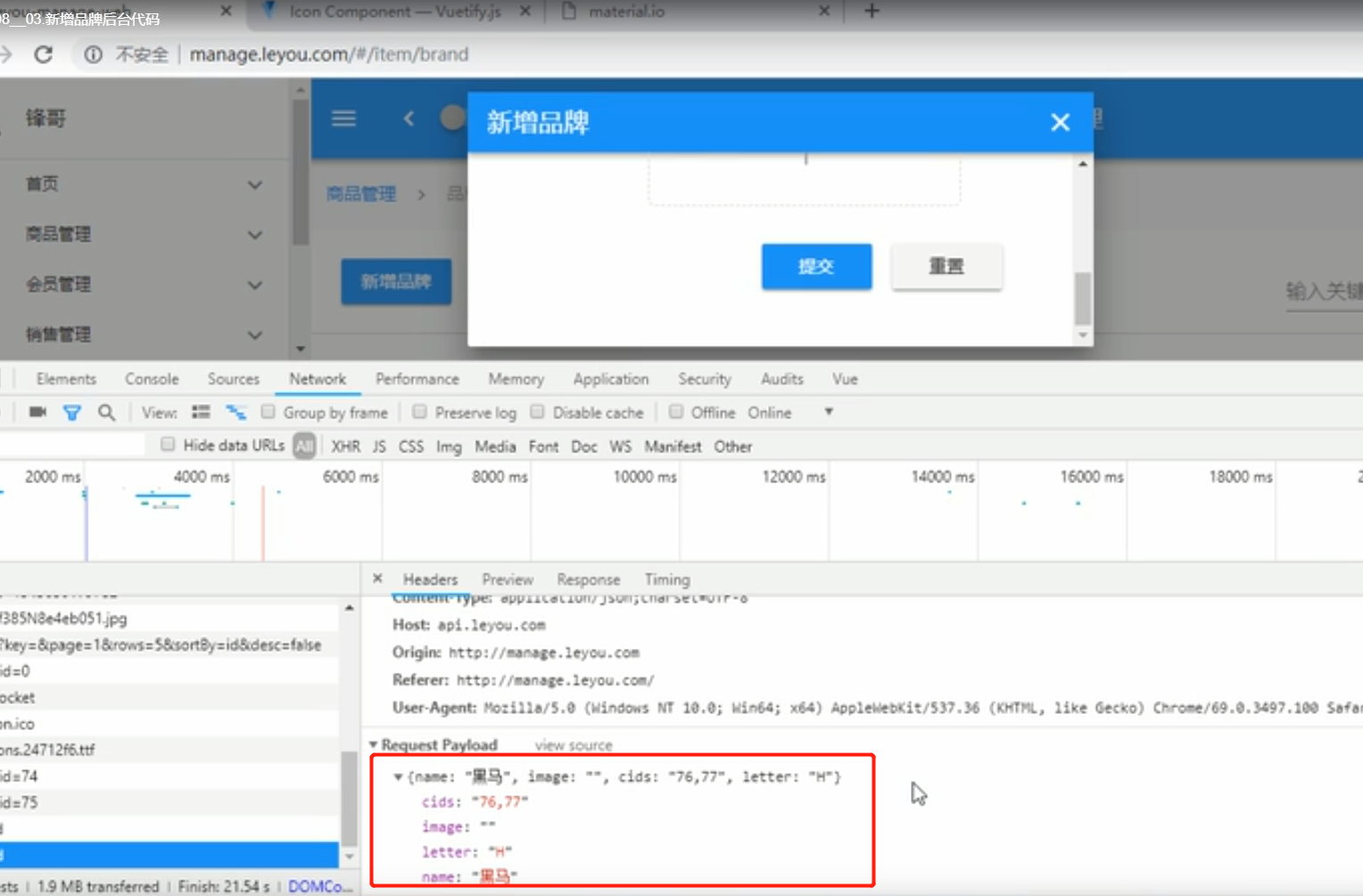Click the back chevron in the blue header

(409, 119)
